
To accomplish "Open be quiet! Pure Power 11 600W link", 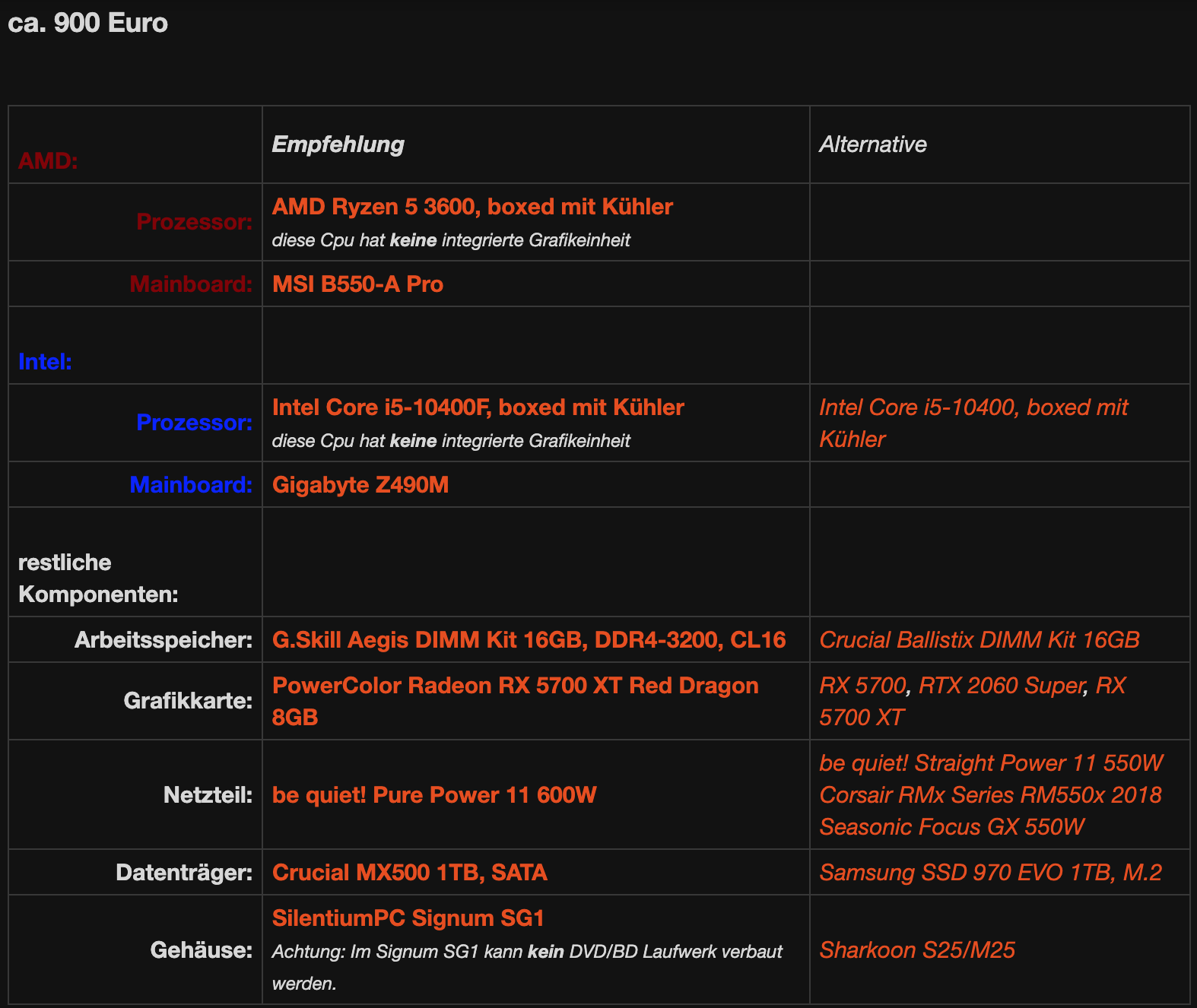I will 434,795.
